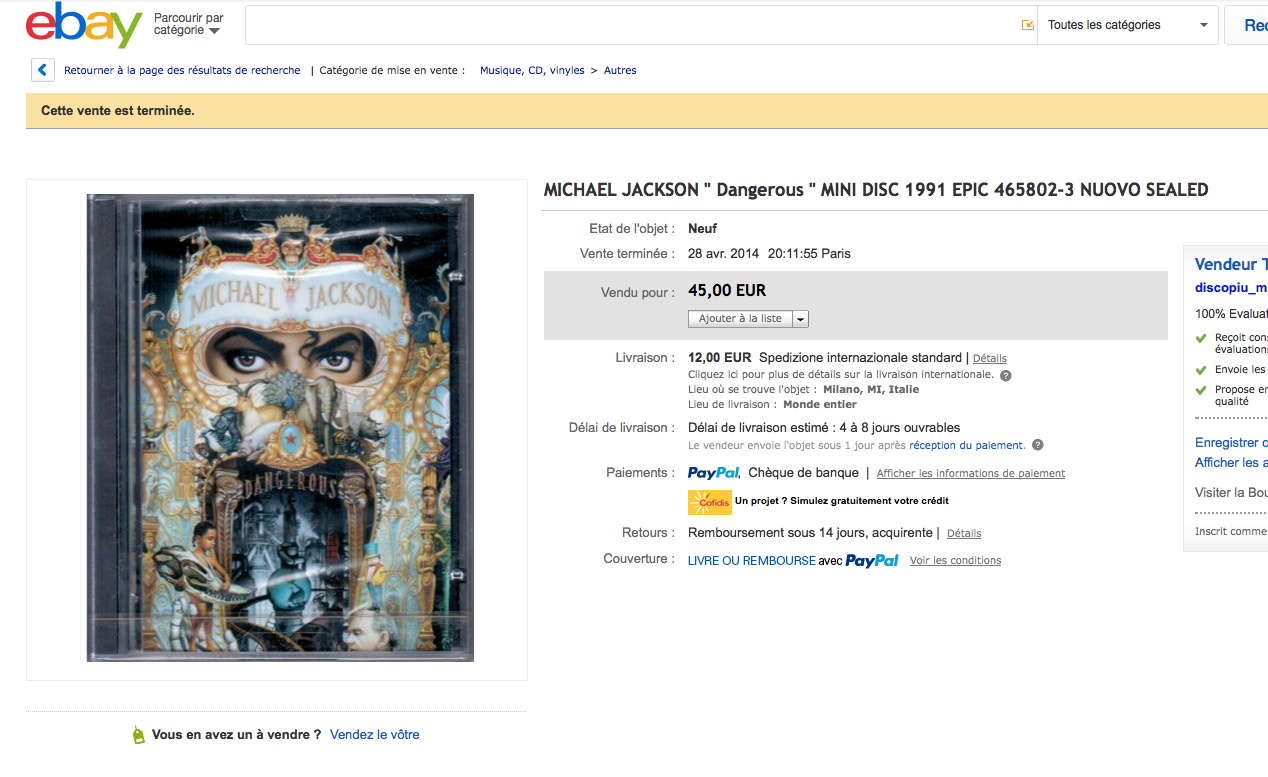This screenshot has width=1268, height=777.
Task: Click Afficher les informations de paiement
Action: [x=971, y=473]
